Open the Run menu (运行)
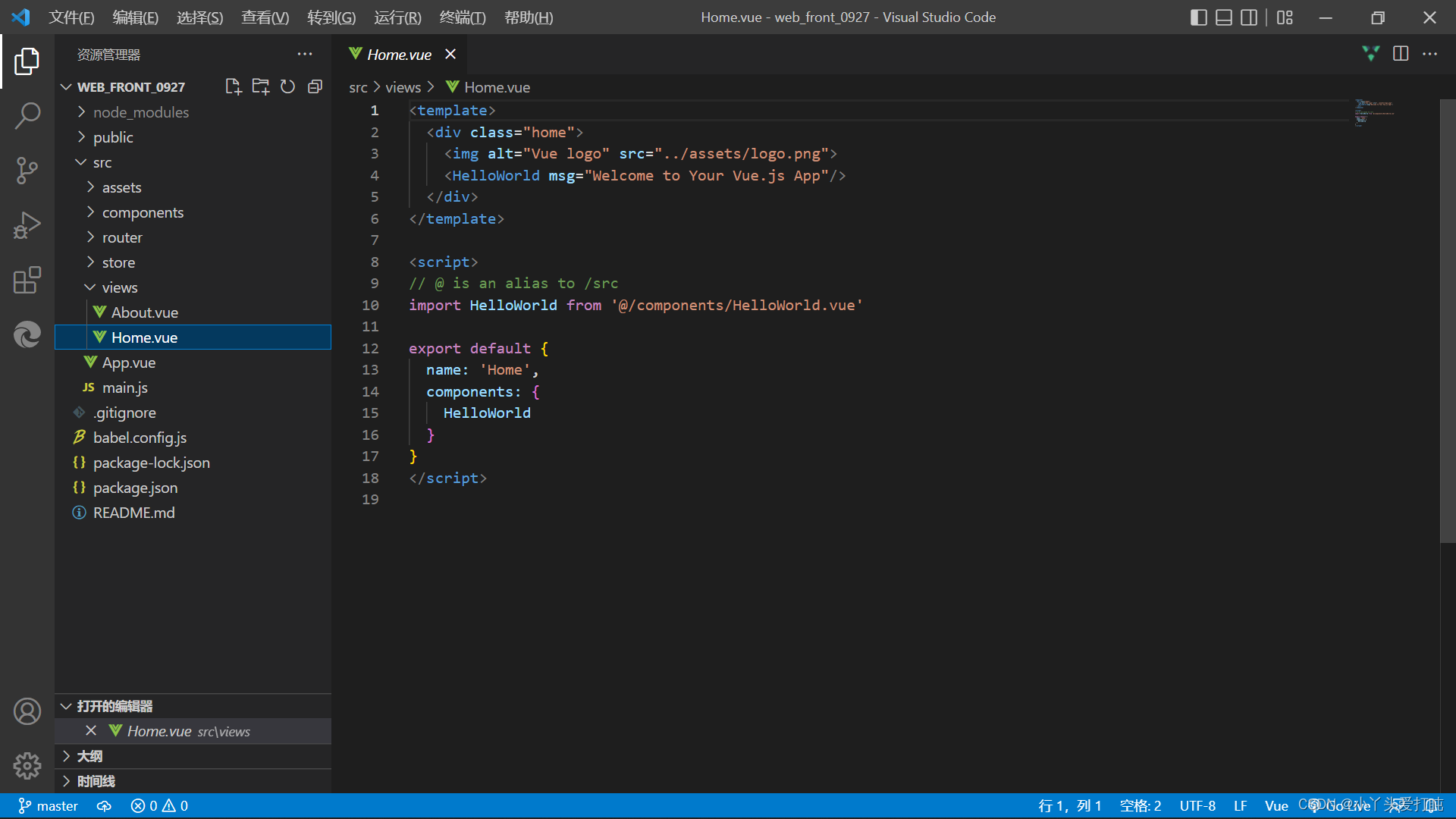The height and width of the screenshot is (819, 1456). click(x=397, y=17)
